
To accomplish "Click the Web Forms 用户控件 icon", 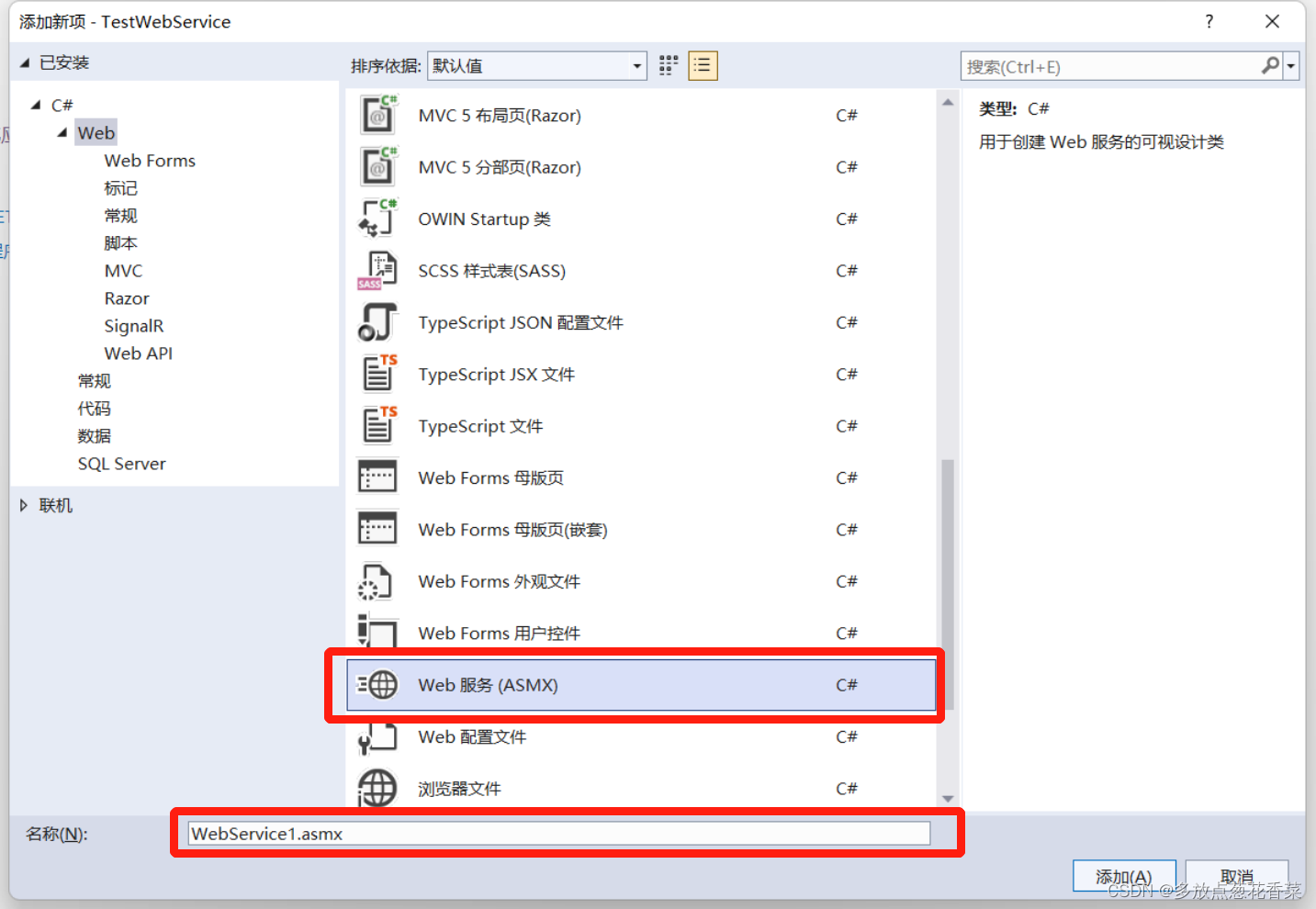I will (377, 632).
